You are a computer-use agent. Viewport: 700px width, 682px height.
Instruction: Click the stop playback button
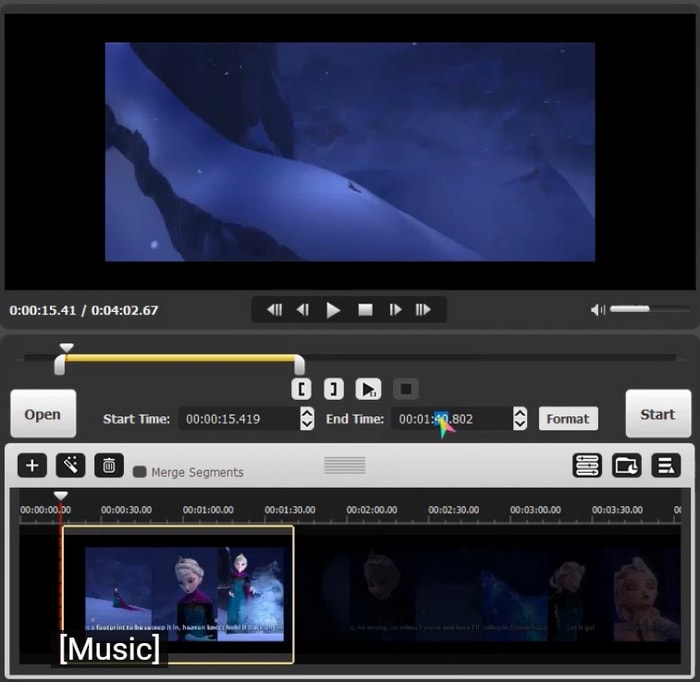tap(365, 310)
